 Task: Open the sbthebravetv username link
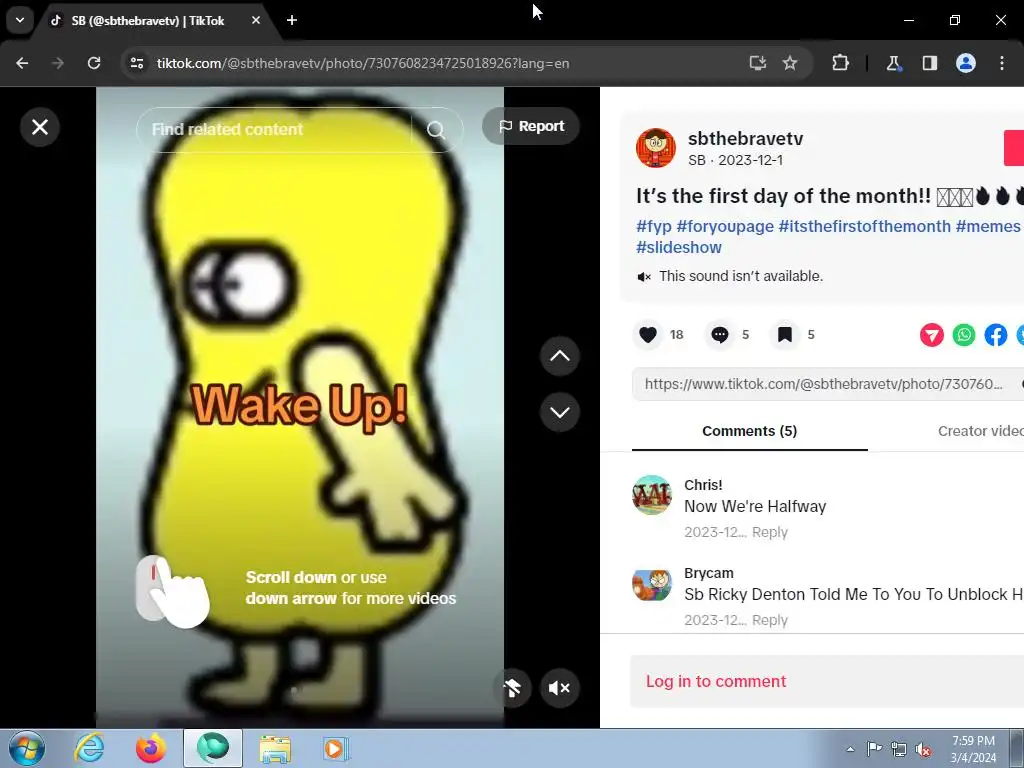745,138
